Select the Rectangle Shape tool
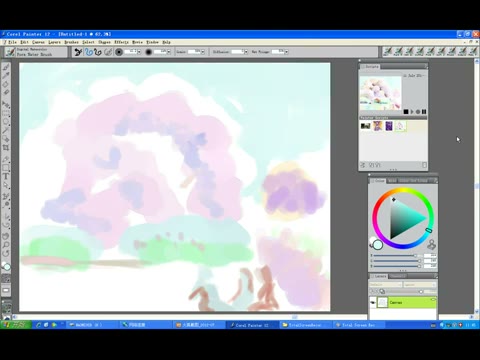 (6, 168)
